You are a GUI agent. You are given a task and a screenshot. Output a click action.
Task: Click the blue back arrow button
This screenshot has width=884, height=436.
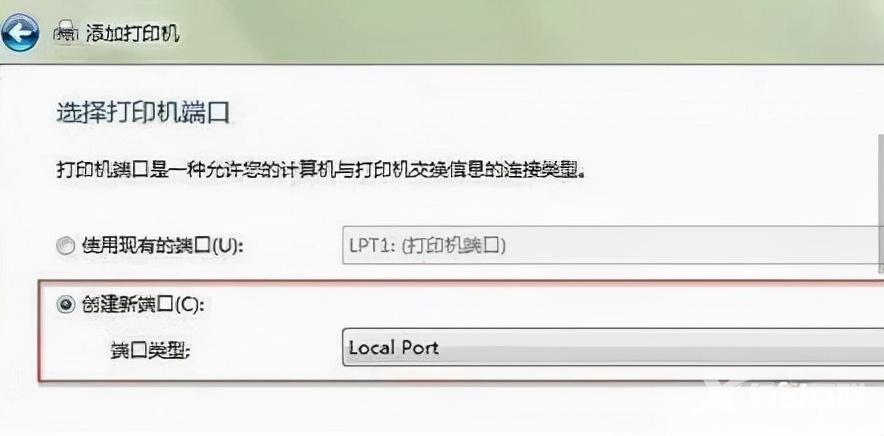[19, 33]
